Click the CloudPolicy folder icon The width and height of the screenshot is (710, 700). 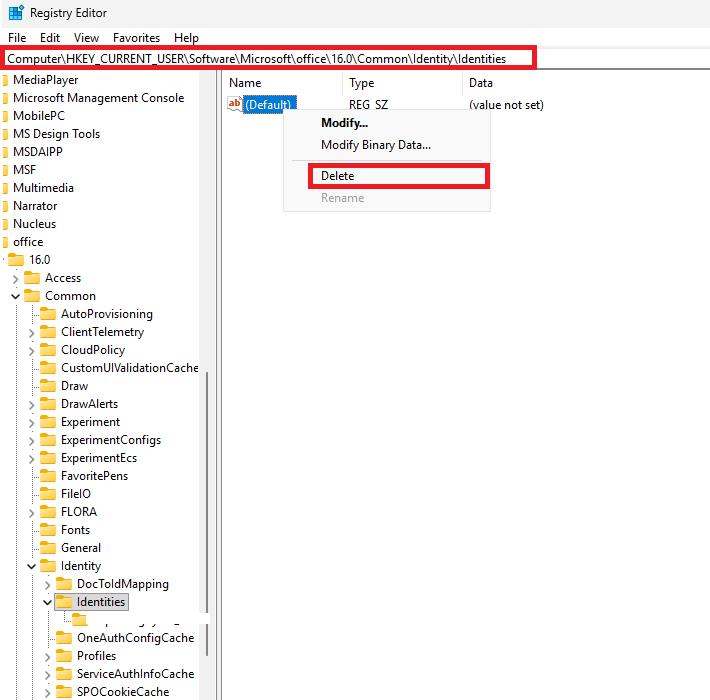[x=48, y=349]
